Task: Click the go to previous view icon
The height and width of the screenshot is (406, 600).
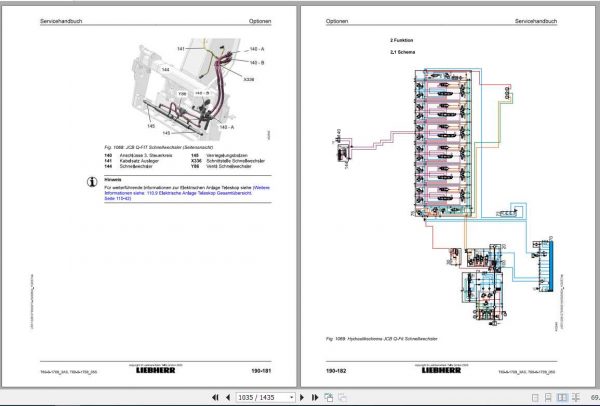Action: [x=329, y=398]
